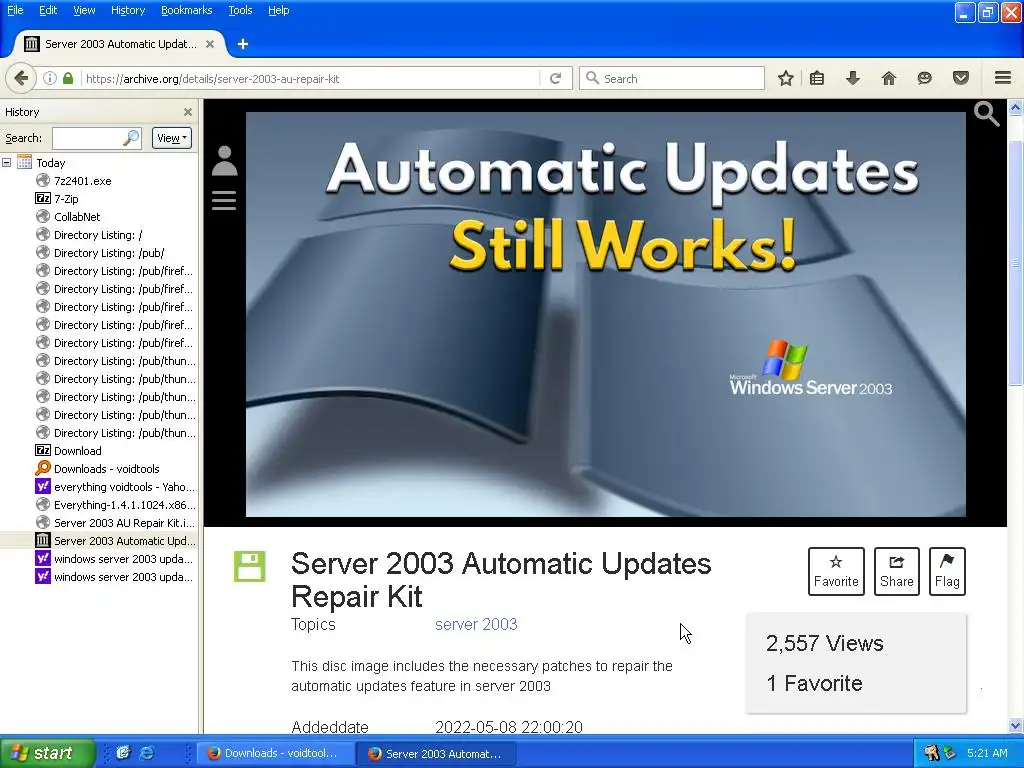The width and height of the screenshot is (1024, 768).
Task: Click the Show Desktop quick launch icon
Action: (x=123, y=753)
